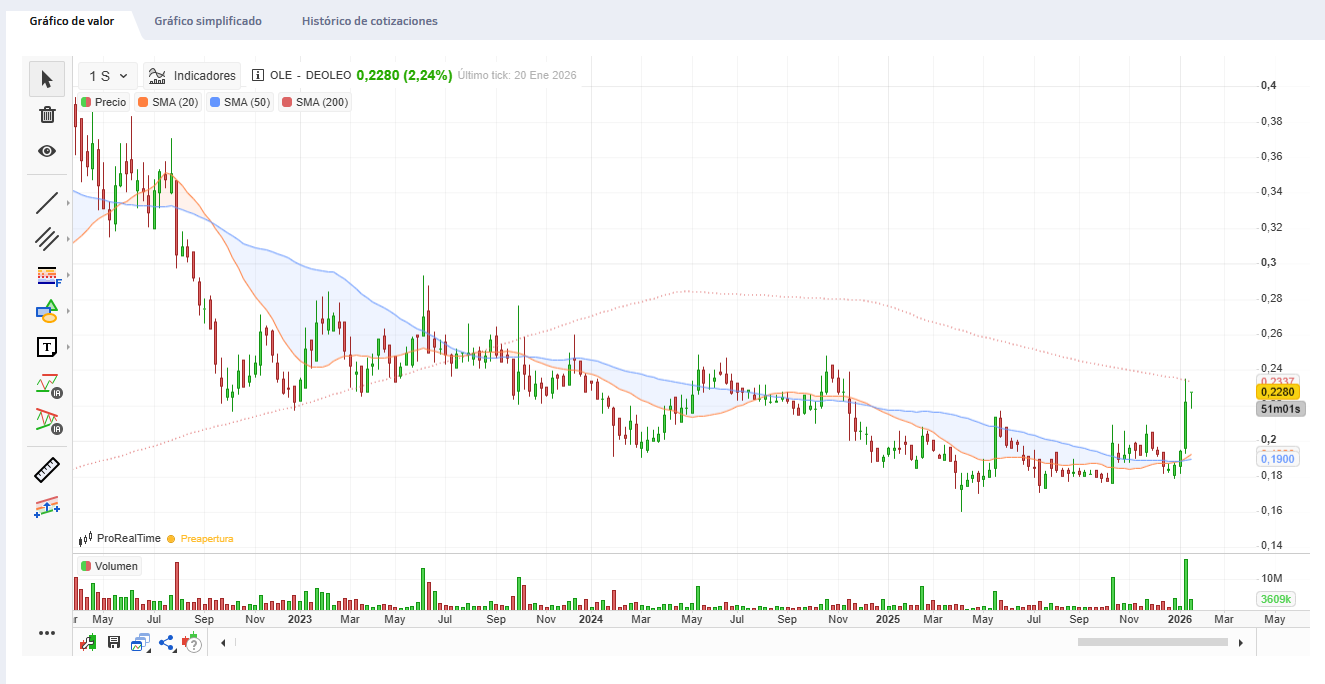Click the 2025 year label on time axis

[x=888, y=619]
